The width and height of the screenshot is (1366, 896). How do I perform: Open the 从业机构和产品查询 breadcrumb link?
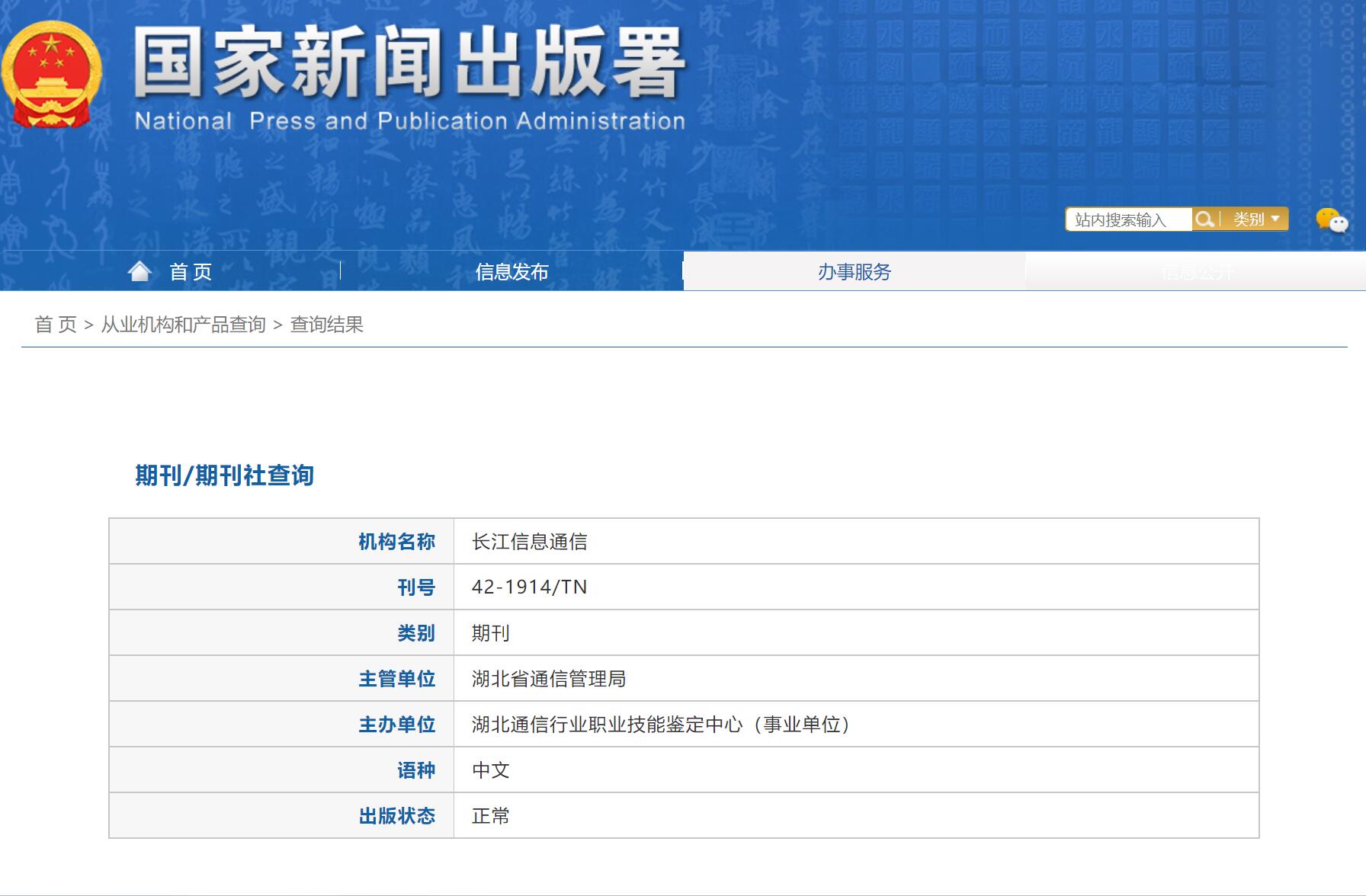pos(183,325)
